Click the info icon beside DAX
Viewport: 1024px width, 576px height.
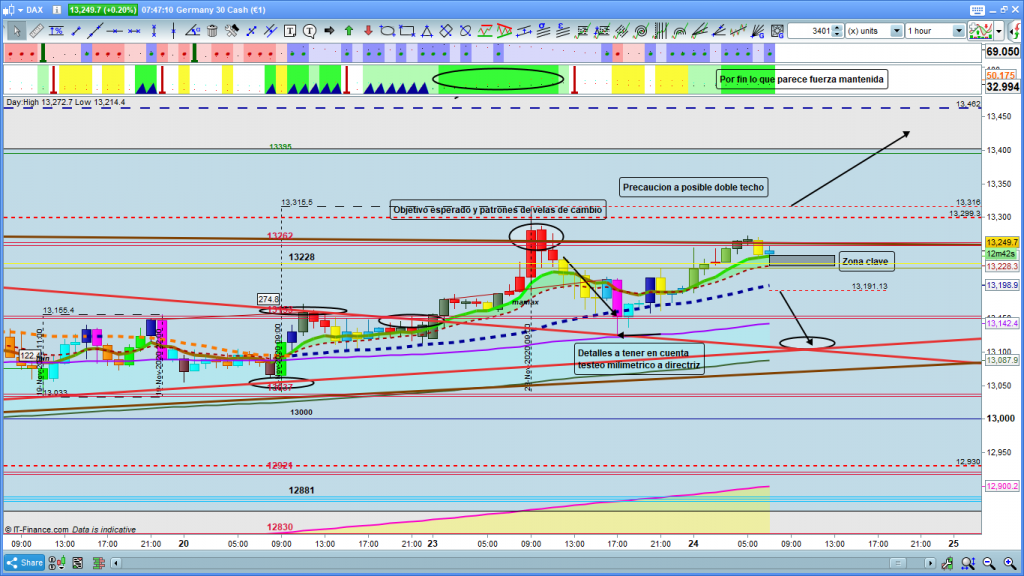[x=59, y=7]
